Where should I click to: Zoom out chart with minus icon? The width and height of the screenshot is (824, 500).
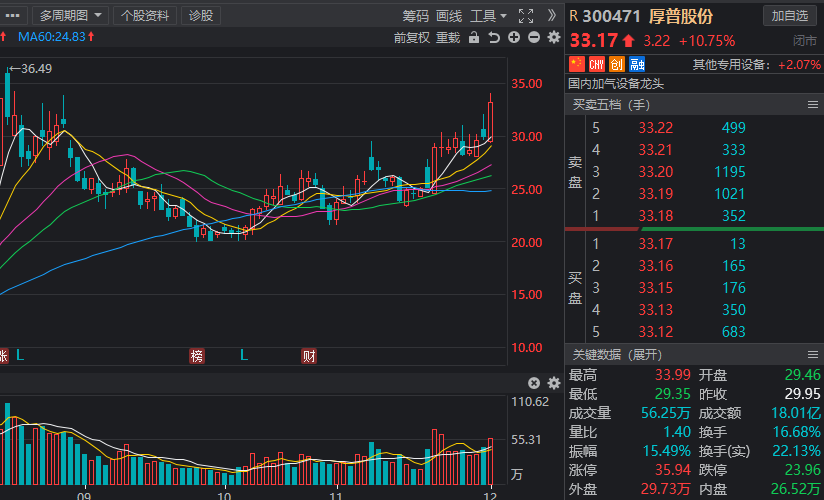[x=534, y=38]
